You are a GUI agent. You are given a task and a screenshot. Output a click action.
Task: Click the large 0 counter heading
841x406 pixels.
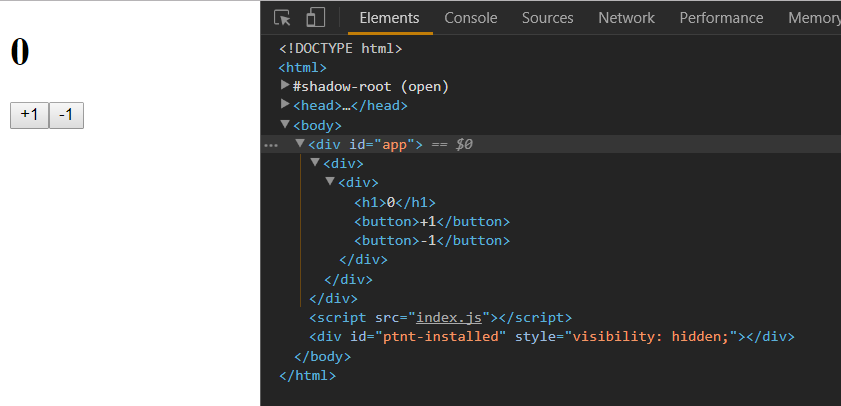20,52
